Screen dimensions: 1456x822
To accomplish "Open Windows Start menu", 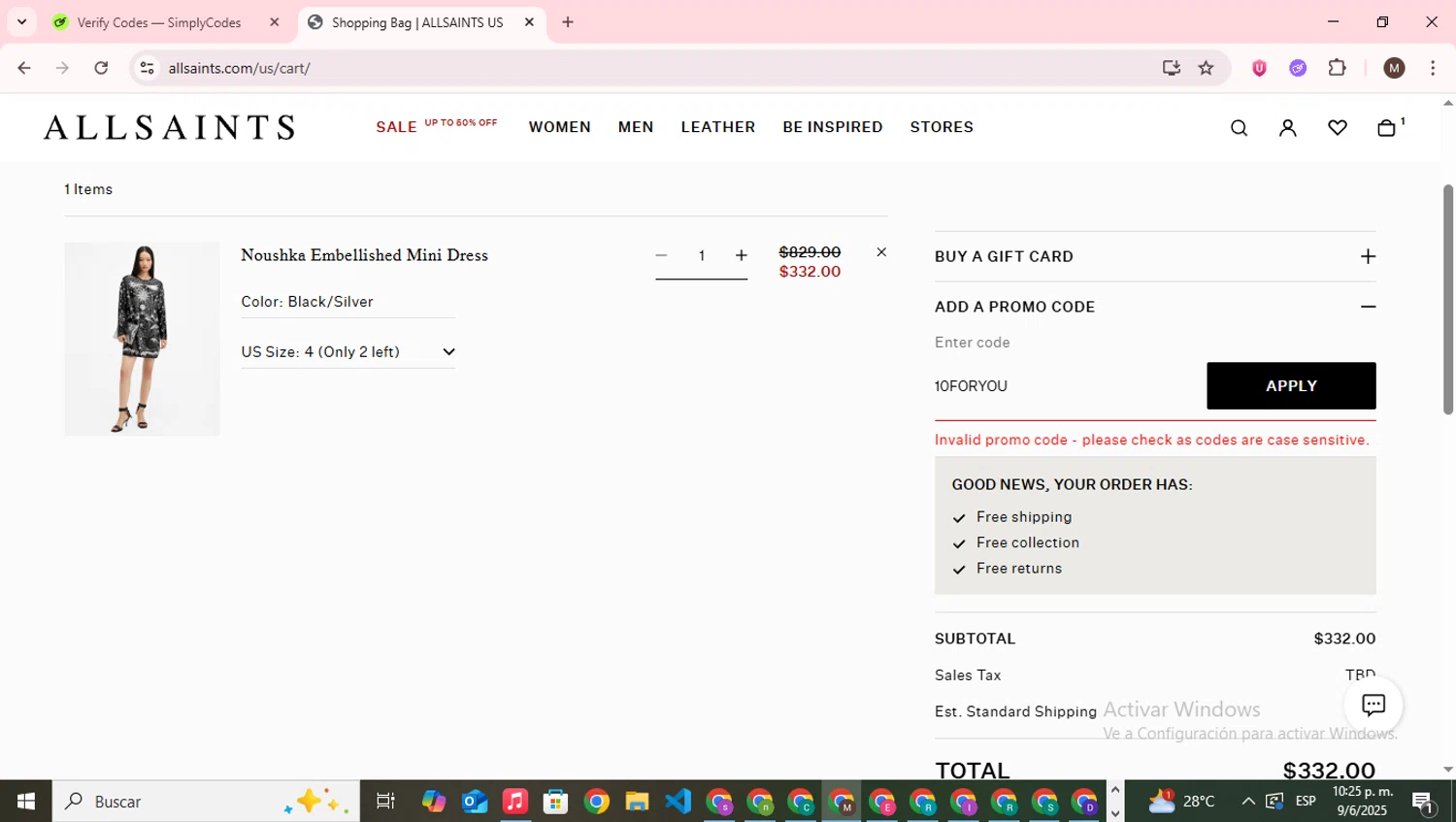I will tap(26, 801).
